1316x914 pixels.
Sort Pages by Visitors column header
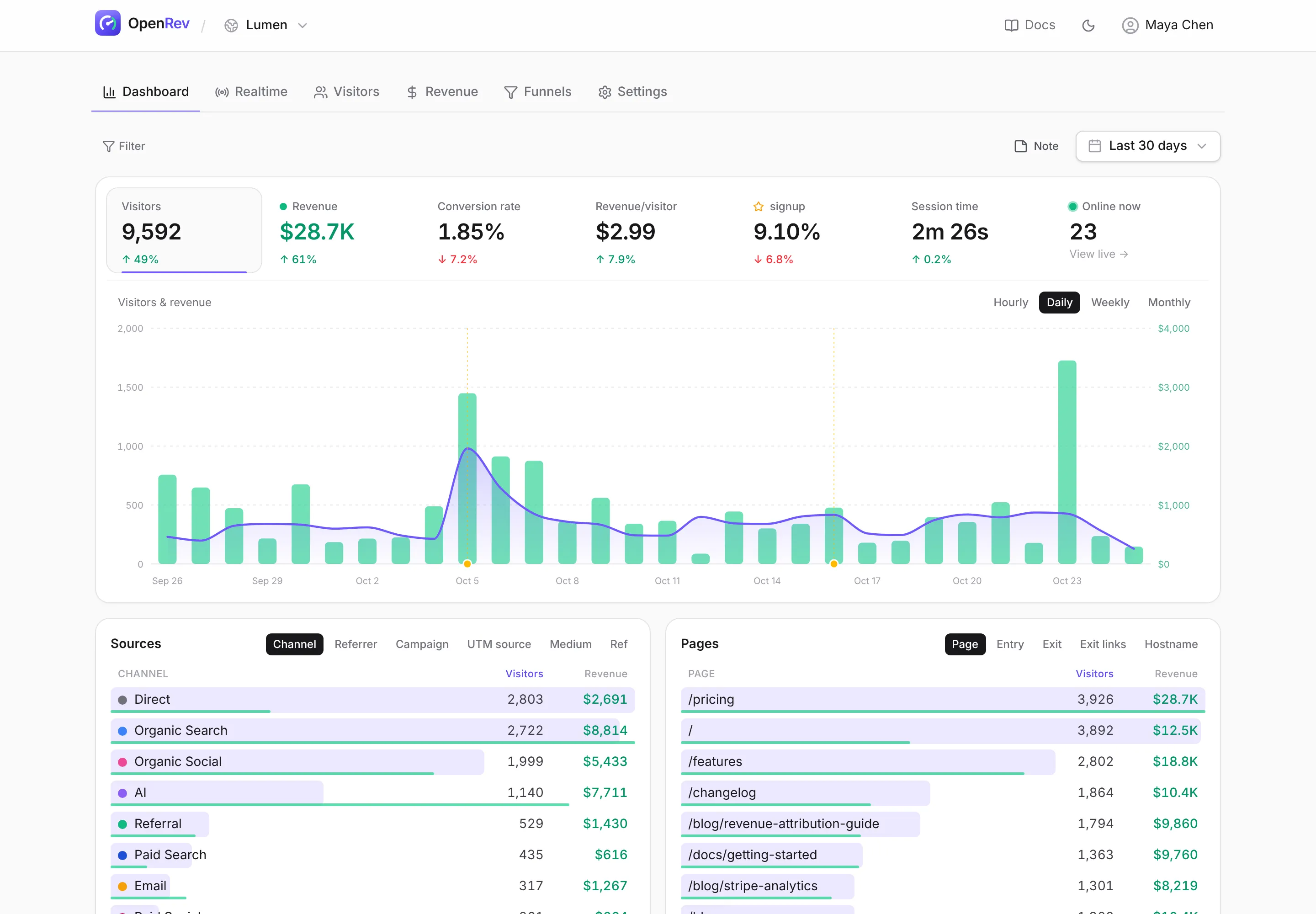click(x=1094, y=674)
